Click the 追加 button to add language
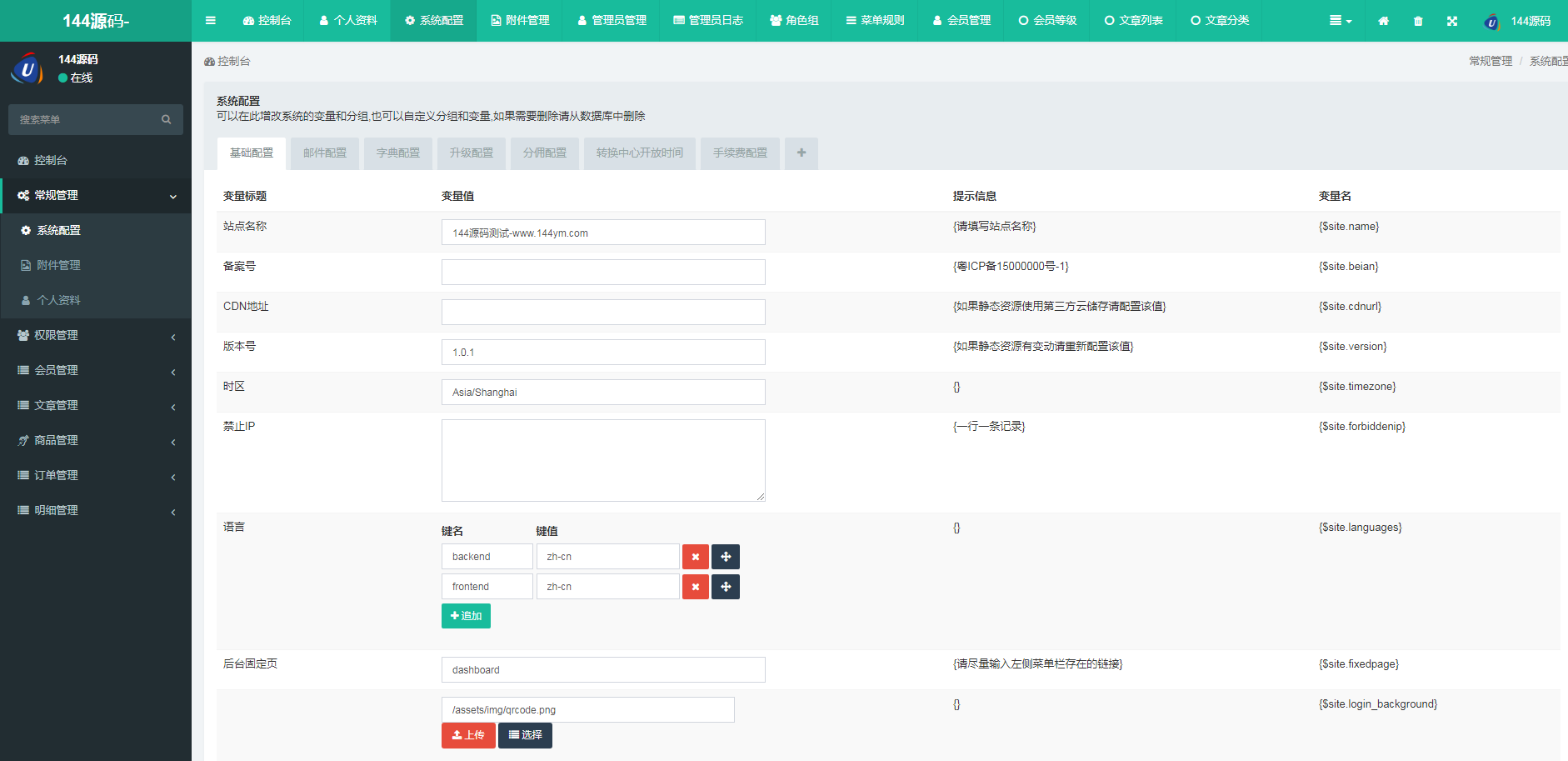This screenshot has width=1568, height=761. [466, 616]
